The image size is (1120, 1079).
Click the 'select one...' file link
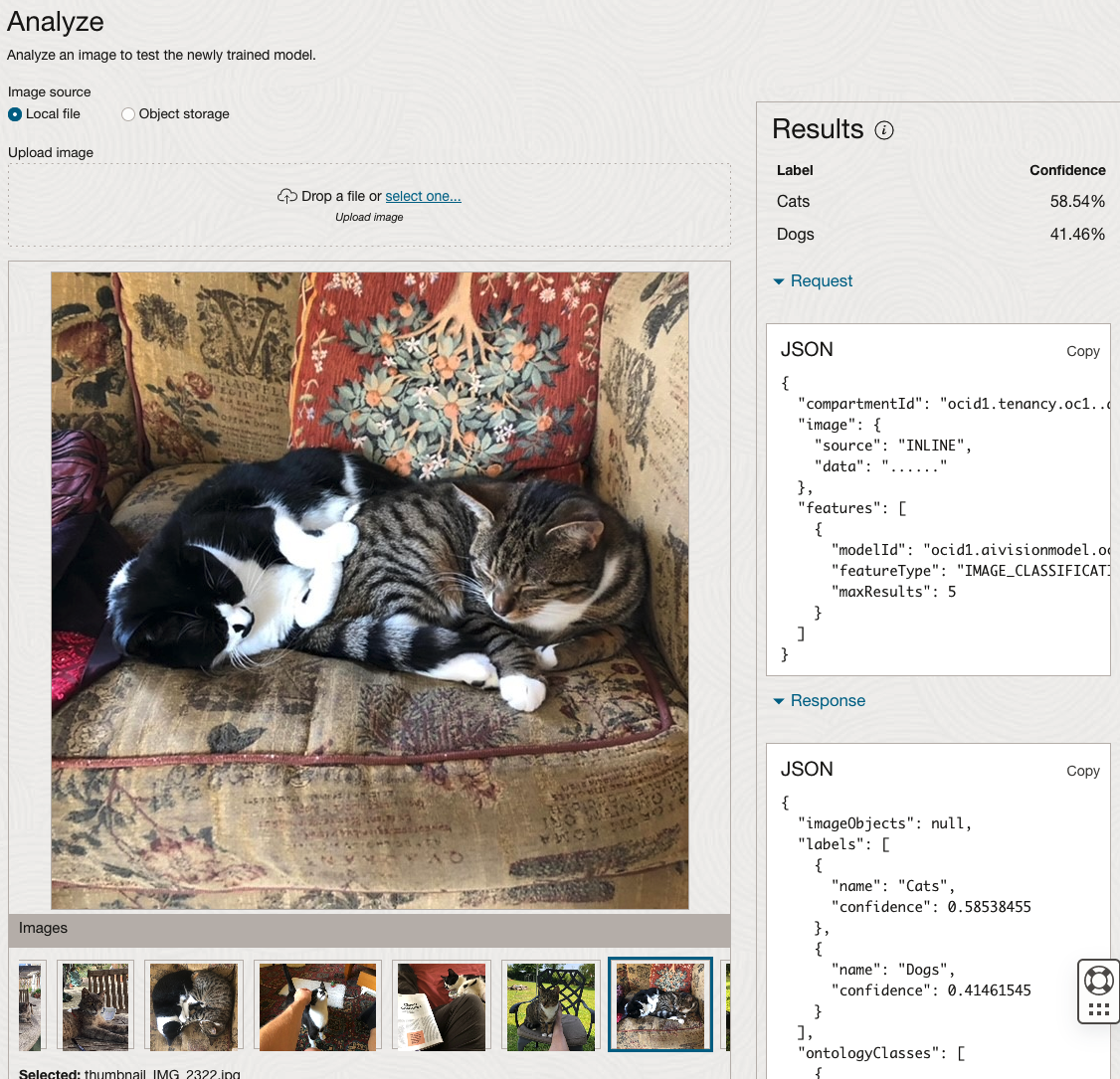point(423,196)
